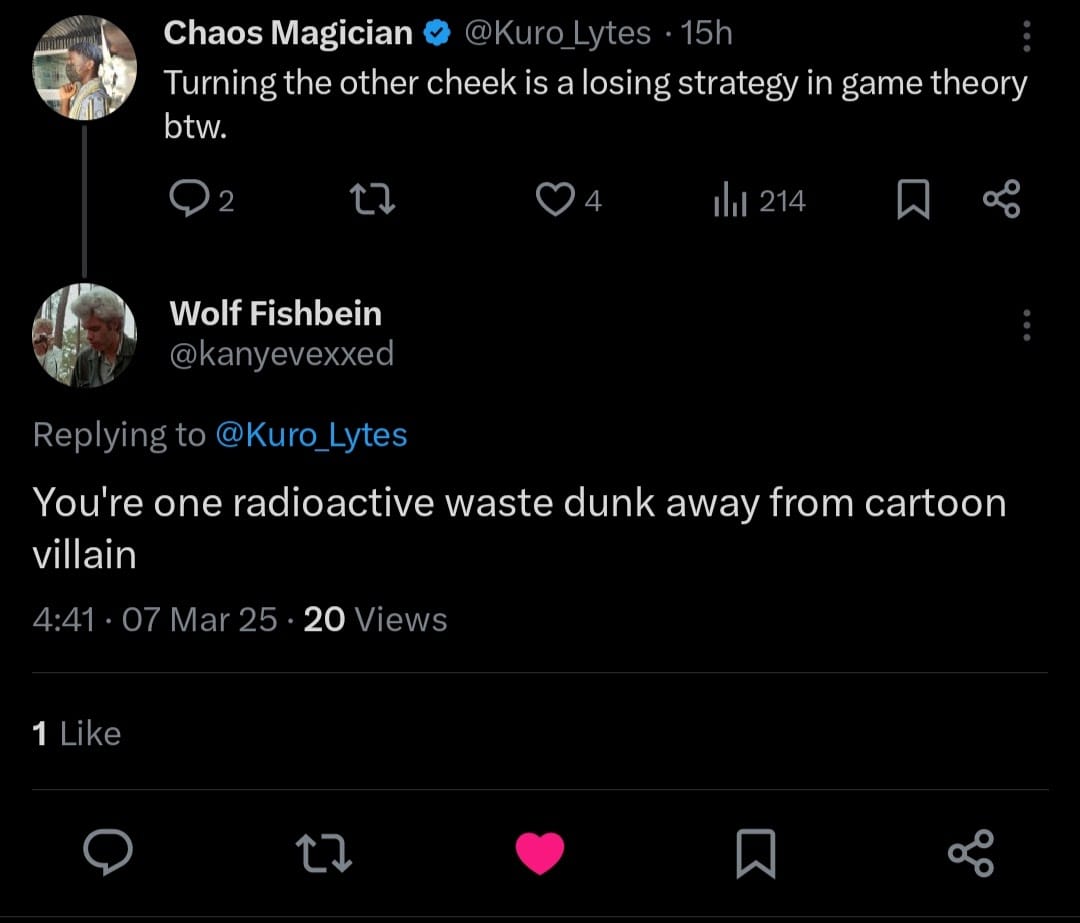Open the @kanyevexxed handle
Screen dimensions: 1080x923
(281, 353)
